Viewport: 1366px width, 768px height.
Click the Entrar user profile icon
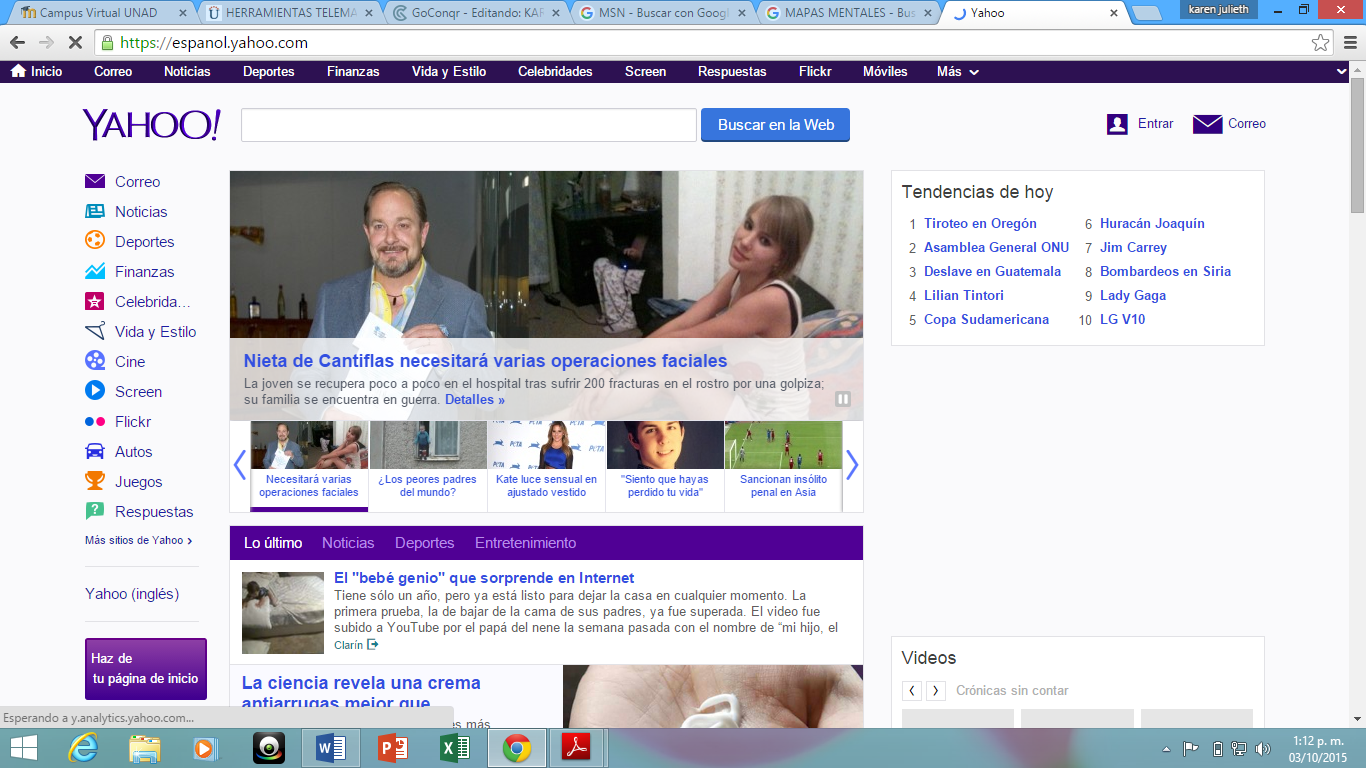coord(1117,124)
